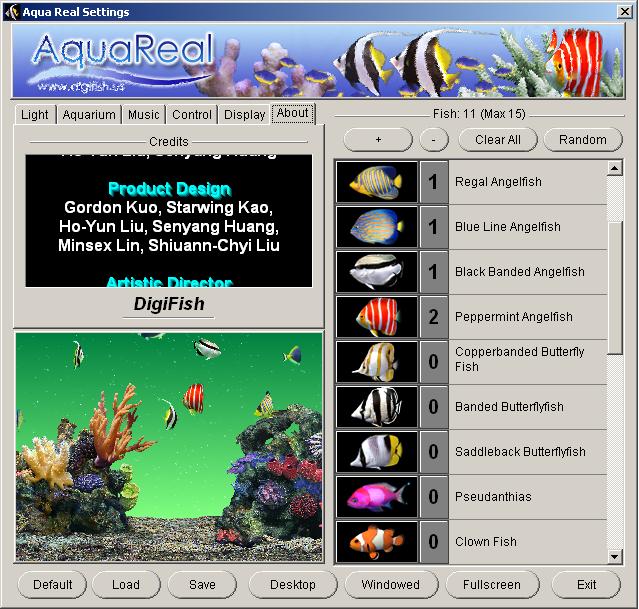Viewport: 639px width, 609px height.
Task: Click the Copperbanded Butterfly Fish name label
Action: (x=520, y=359)
